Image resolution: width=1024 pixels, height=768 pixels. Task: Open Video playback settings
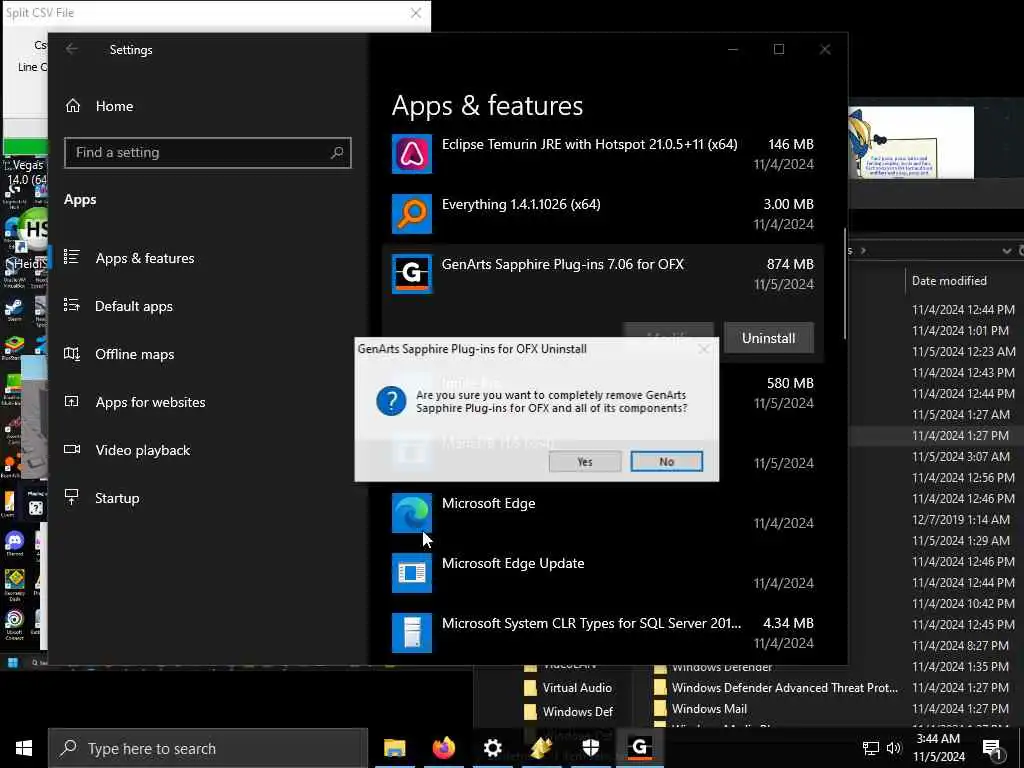(x=142, y=450)
